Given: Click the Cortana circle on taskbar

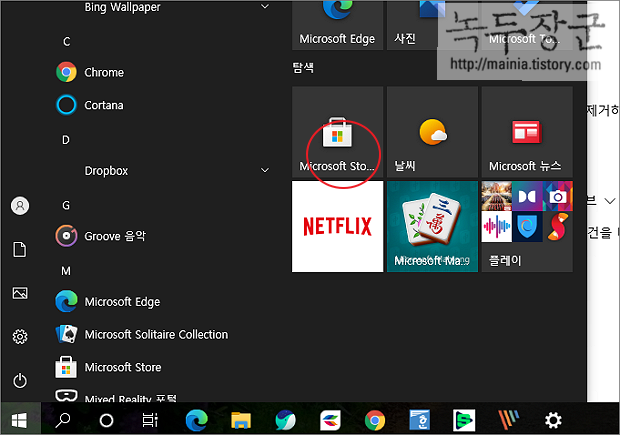Looking at the screenshot, I should [106, 420].
